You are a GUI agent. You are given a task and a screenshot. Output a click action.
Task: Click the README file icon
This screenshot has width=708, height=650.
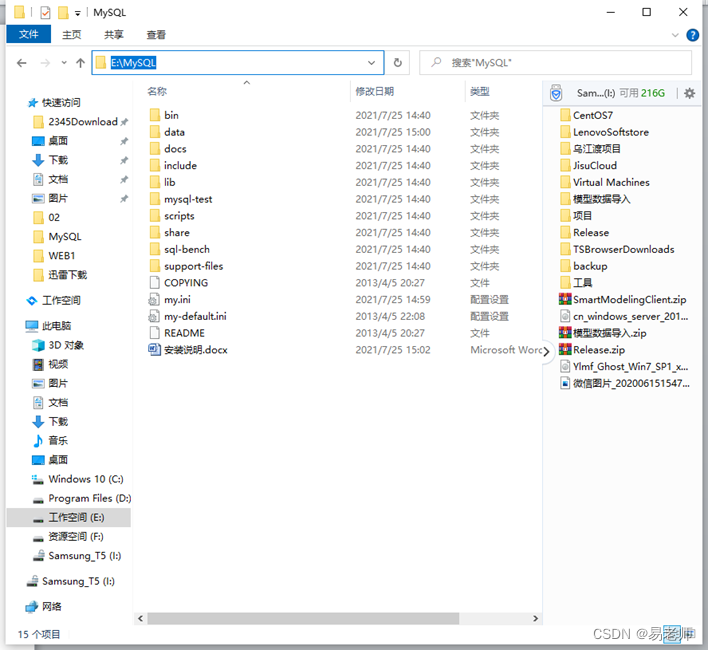coord(154,333)
